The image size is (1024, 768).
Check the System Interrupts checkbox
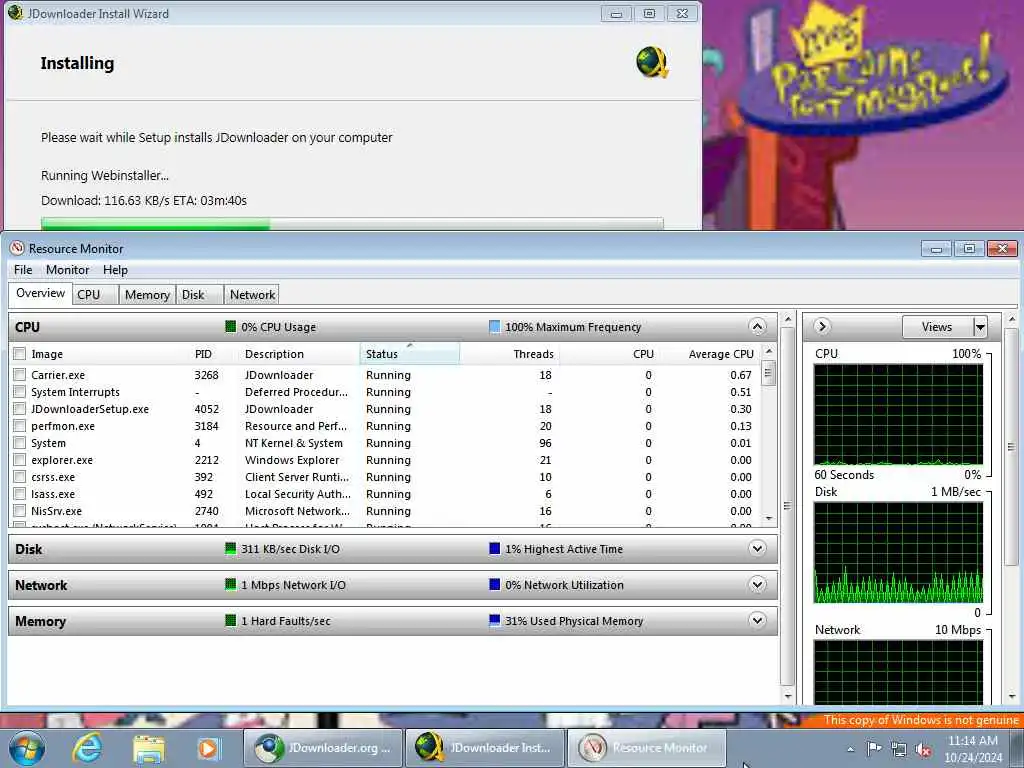[20, 391]
